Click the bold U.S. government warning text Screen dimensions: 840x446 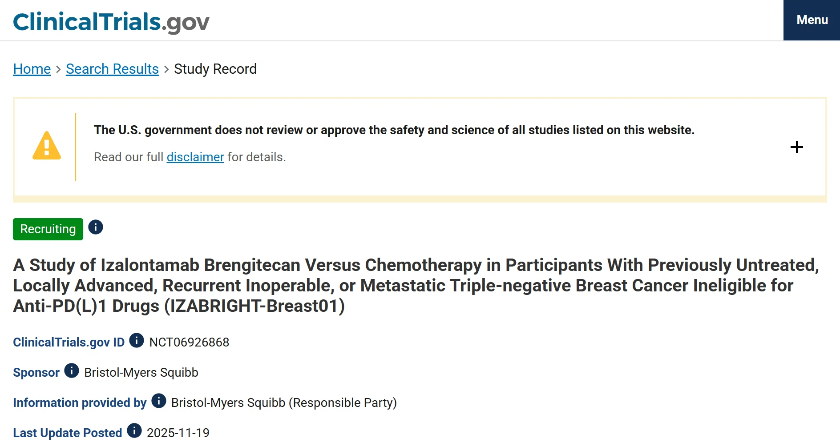click(x=393, y=130)
